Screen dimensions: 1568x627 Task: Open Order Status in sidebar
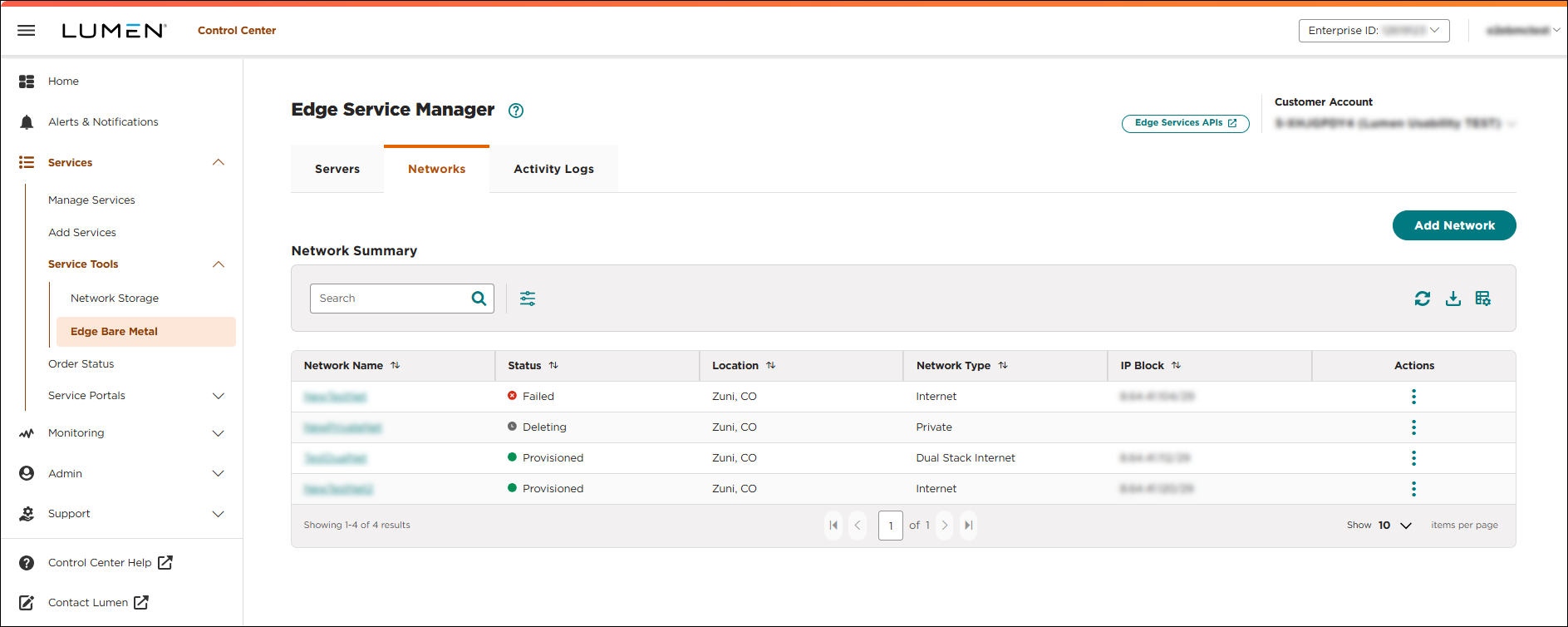[81, 364]
